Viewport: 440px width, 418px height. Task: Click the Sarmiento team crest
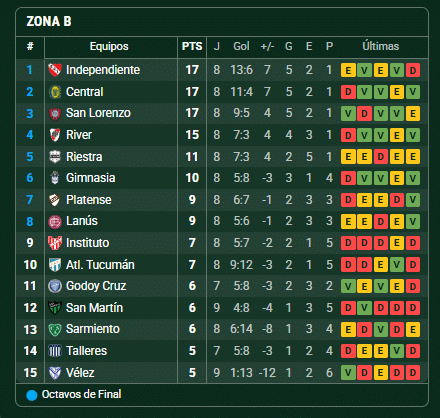coord(55,329)
